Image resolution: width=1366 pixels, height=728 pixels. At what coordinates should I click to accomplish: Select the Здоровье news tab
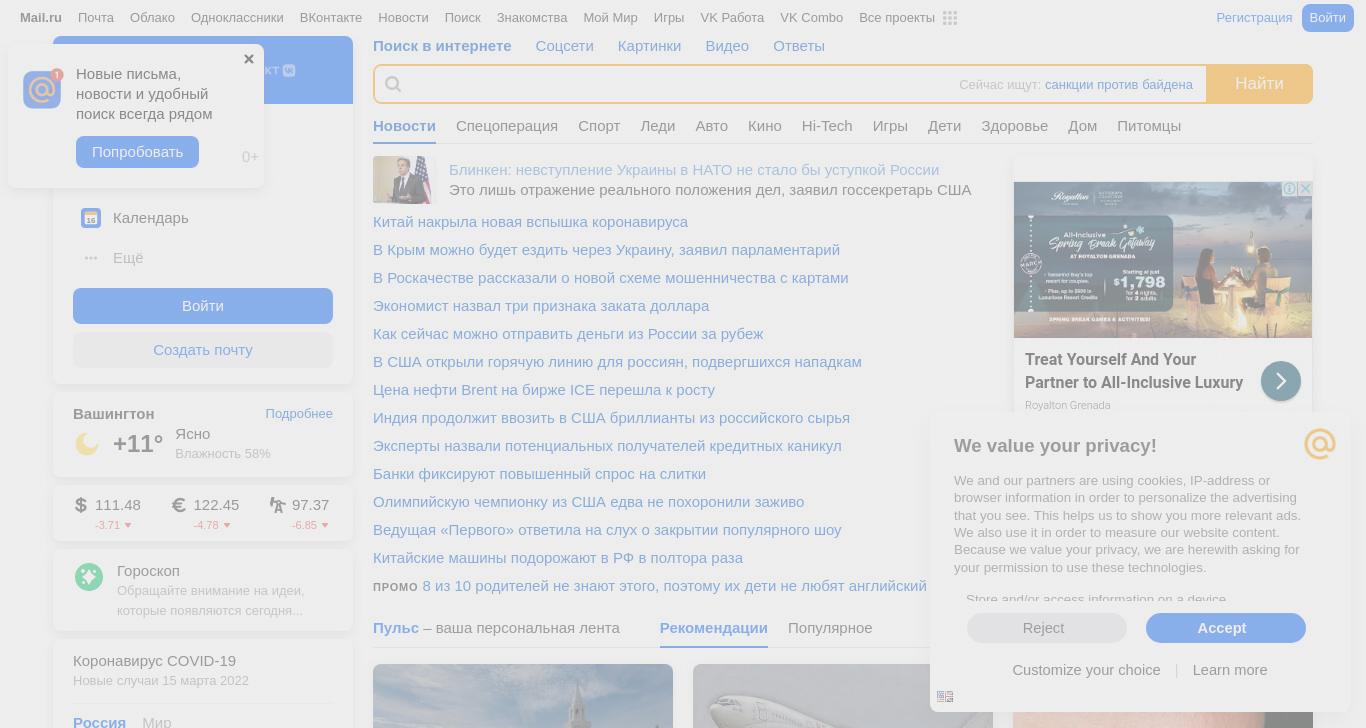pyautogui.click(x=1014, y=126)
